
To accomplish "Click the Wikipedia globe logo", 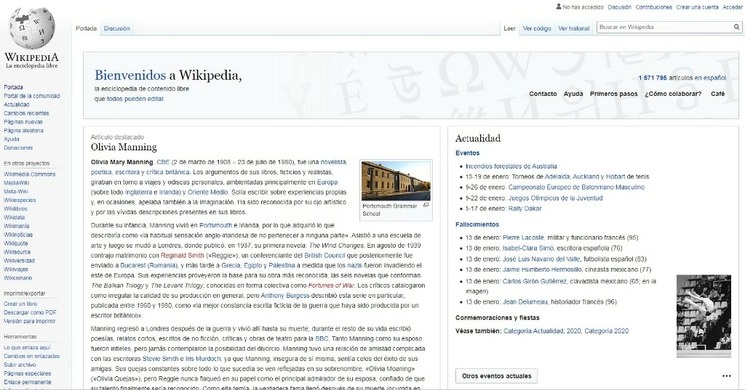I will (x=32, y=28).
